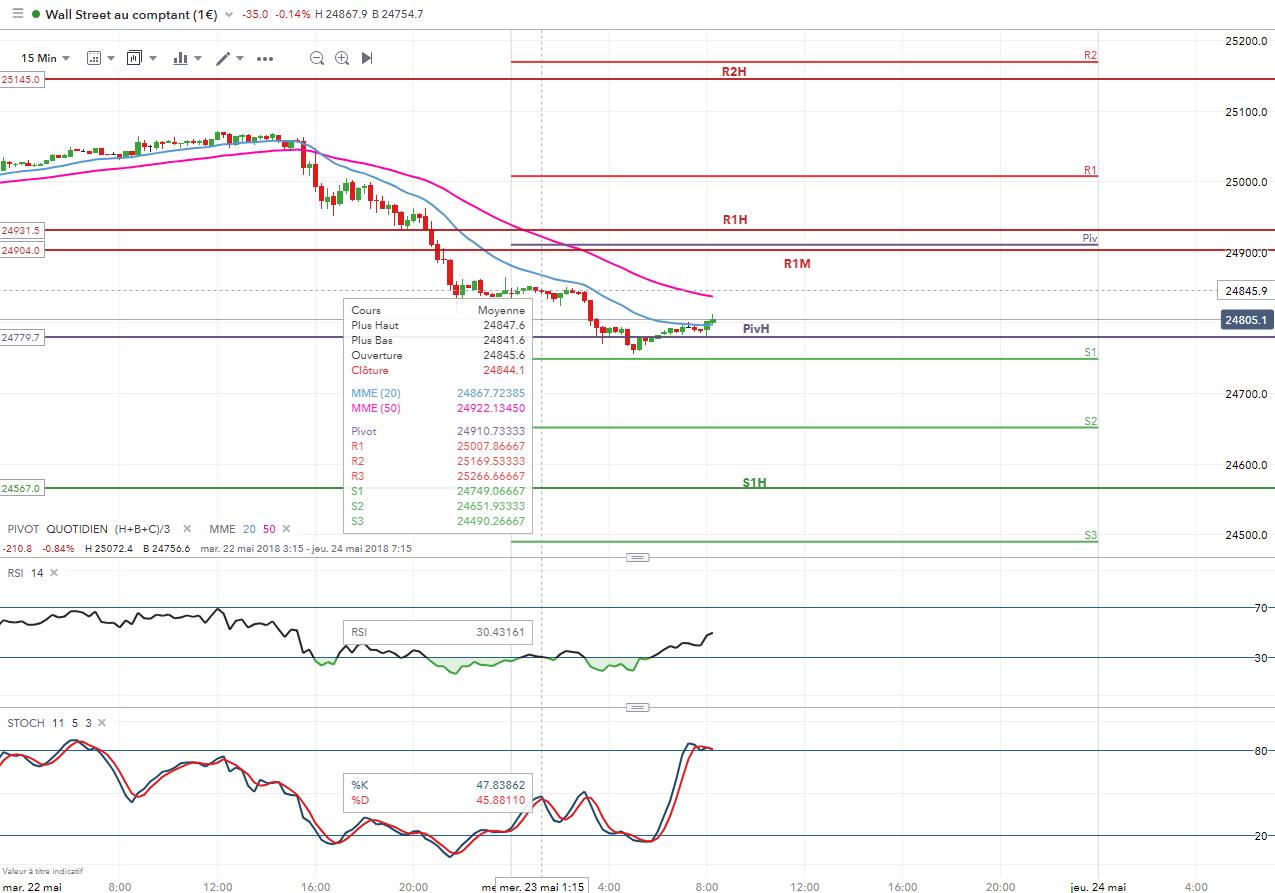Image resolution: width=1275 pixels, height=893 pixels.
Task: Open RSI 14 indicator settings label
Action: (x=26, y=573)
